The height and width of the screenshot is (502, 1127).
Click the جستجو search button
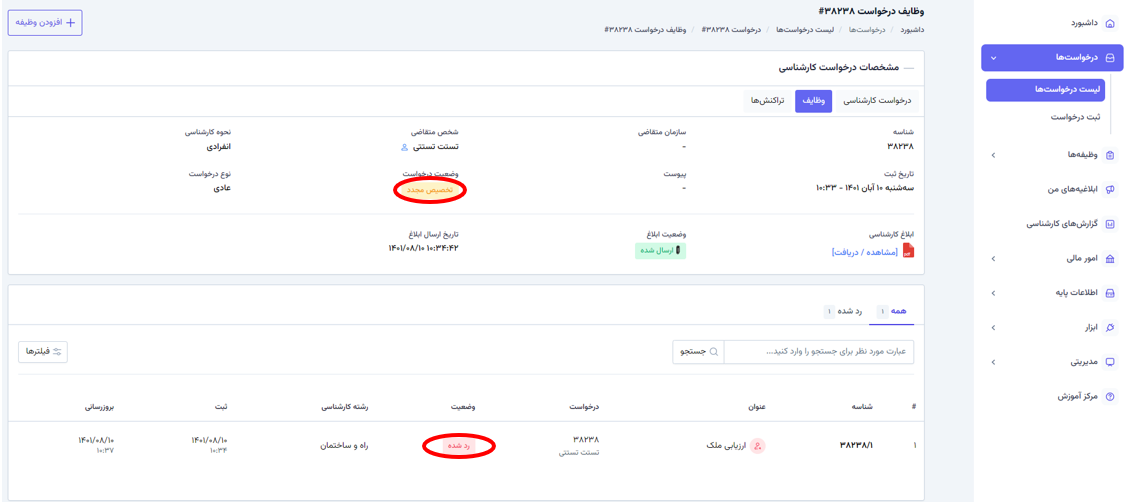point(699,352)
